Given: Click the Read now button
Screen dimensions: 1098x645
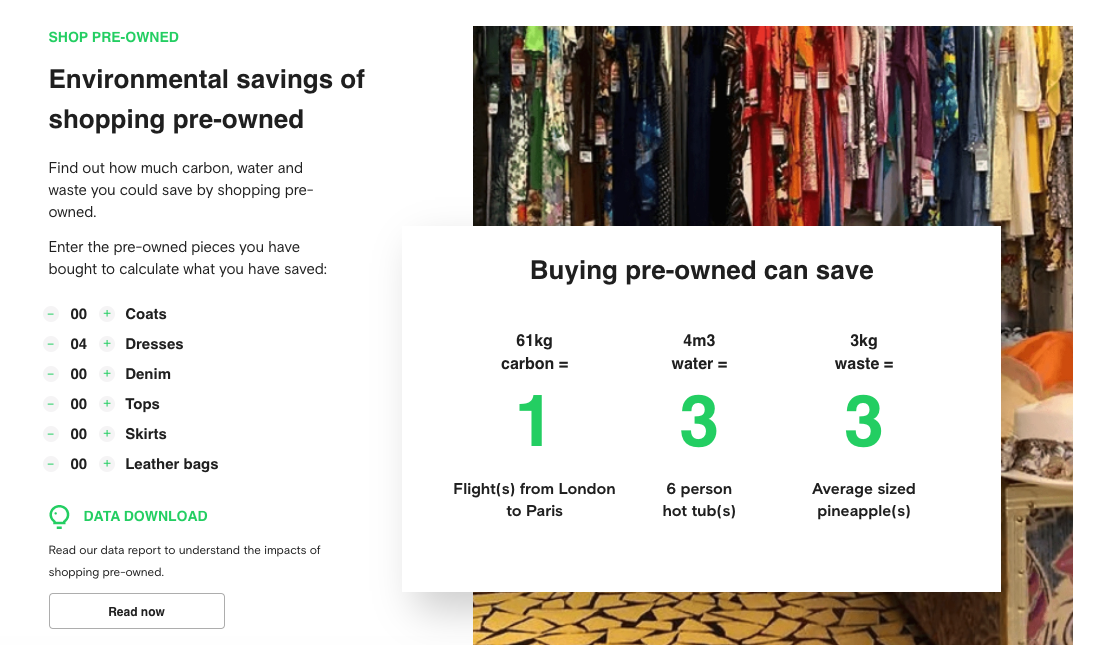Looking at the screenshot, I should click(136, 611).
